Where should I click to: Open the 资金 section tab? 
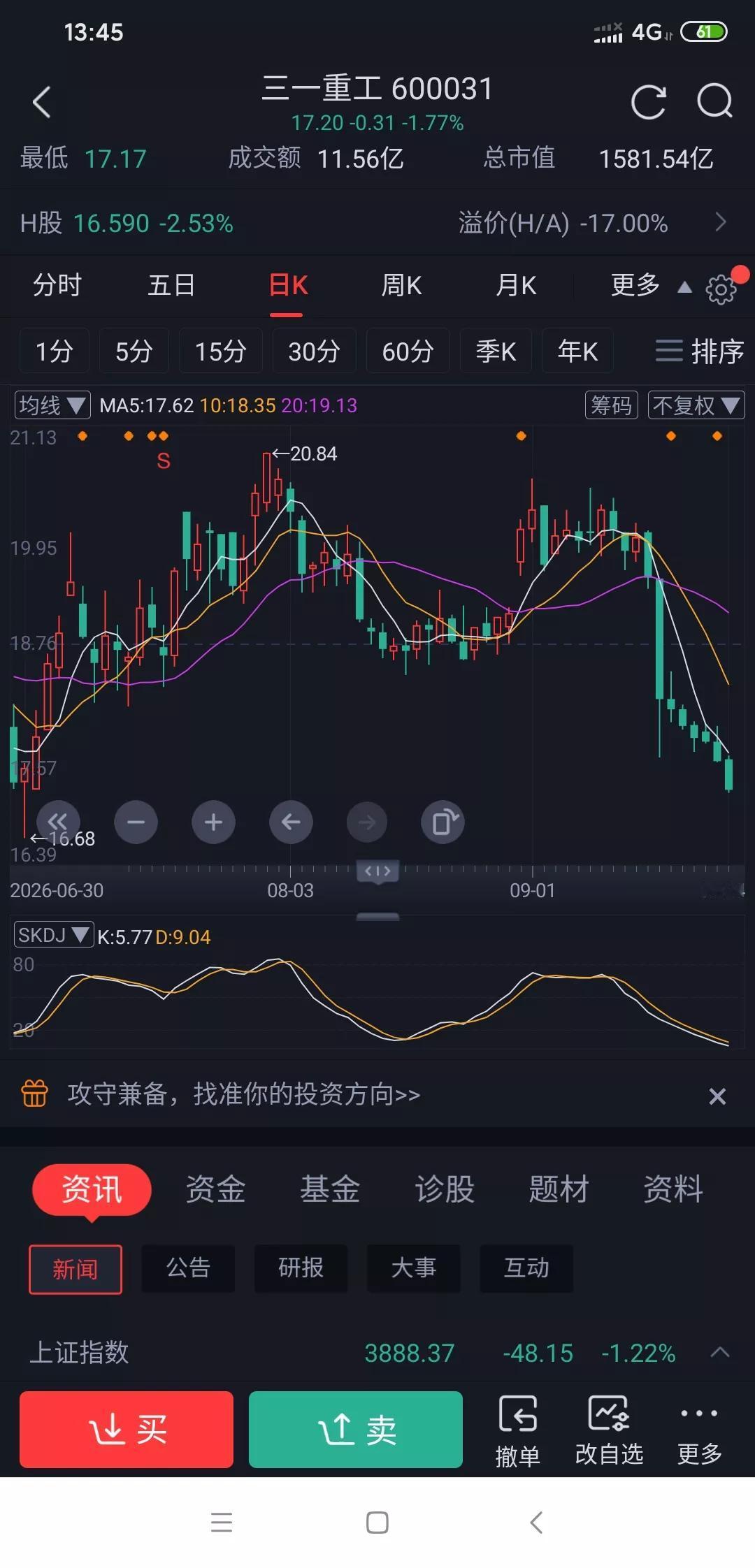tap(215, 1189)
